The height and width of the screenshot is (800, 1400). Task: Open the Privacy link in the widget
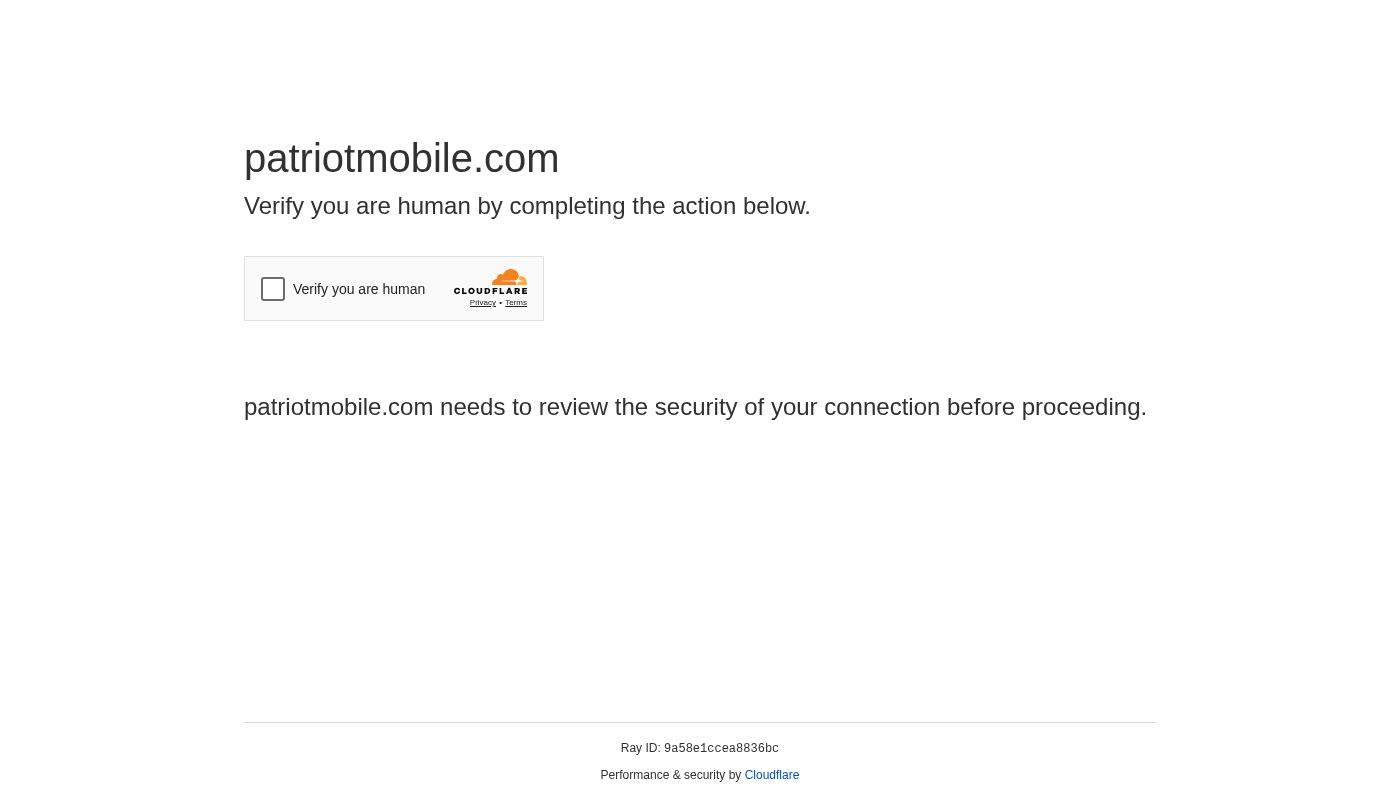pyautogui.click(x=482, y=303)
